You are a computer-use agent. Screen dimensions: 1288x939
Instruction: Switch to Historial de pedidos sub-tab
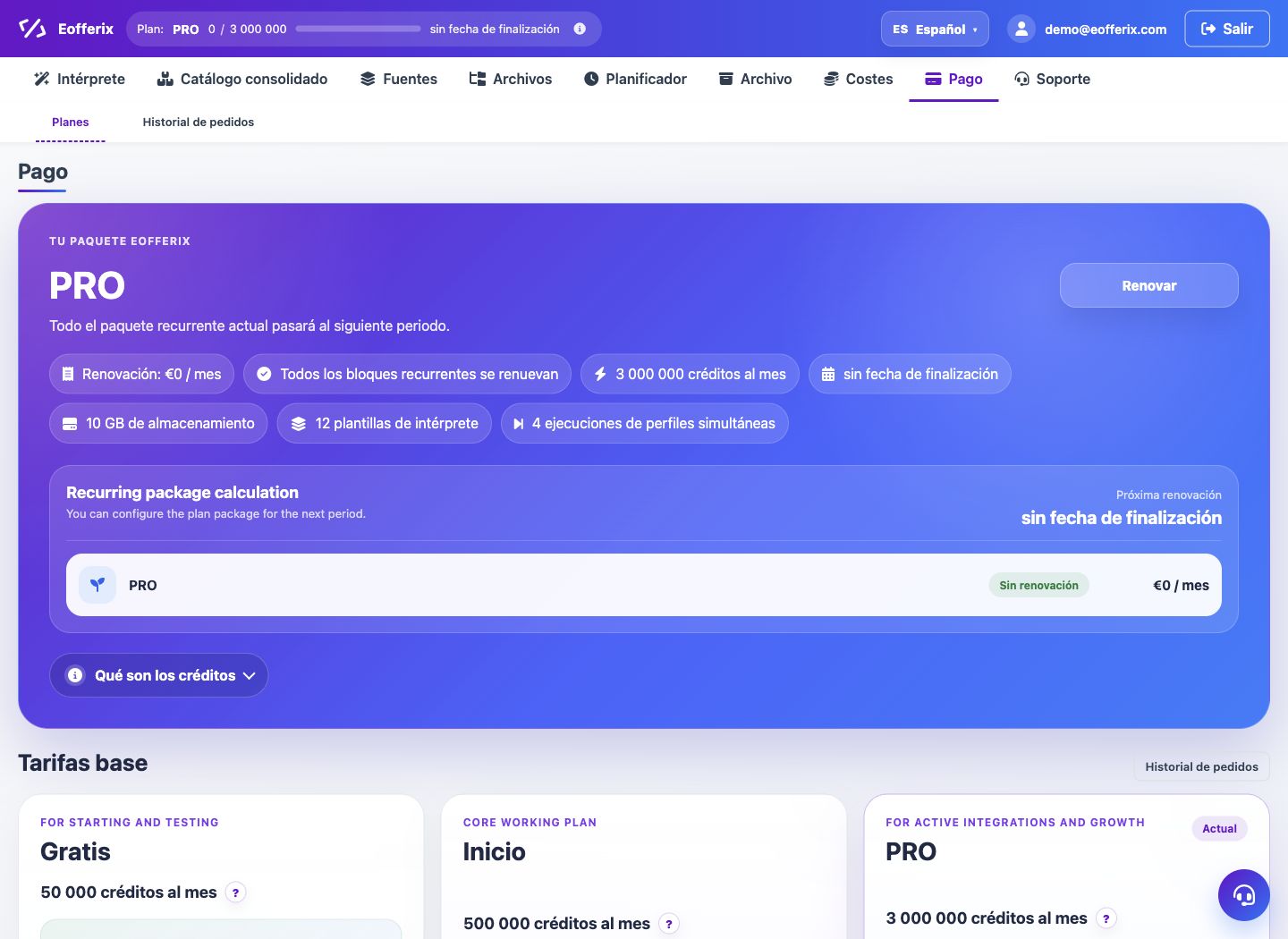pyautogui.click(x=199, y=123)
